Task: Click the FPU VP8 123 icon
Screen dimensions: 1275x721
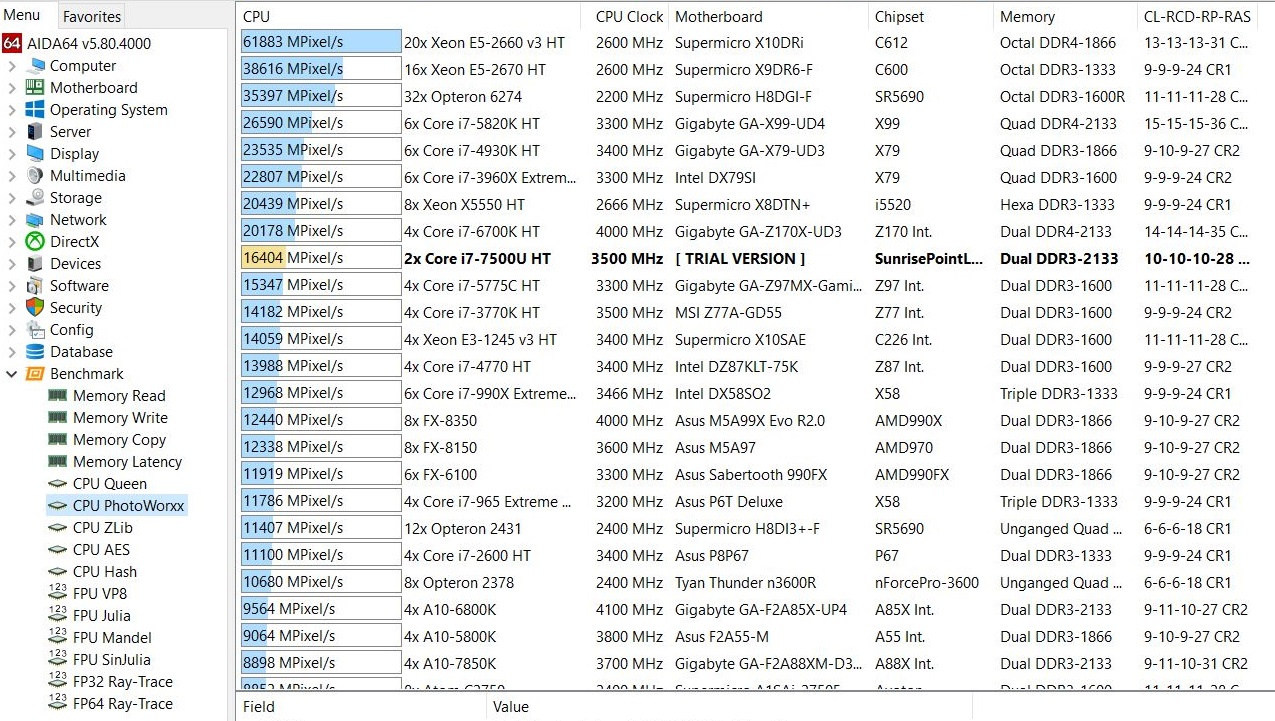Action: 57,594
